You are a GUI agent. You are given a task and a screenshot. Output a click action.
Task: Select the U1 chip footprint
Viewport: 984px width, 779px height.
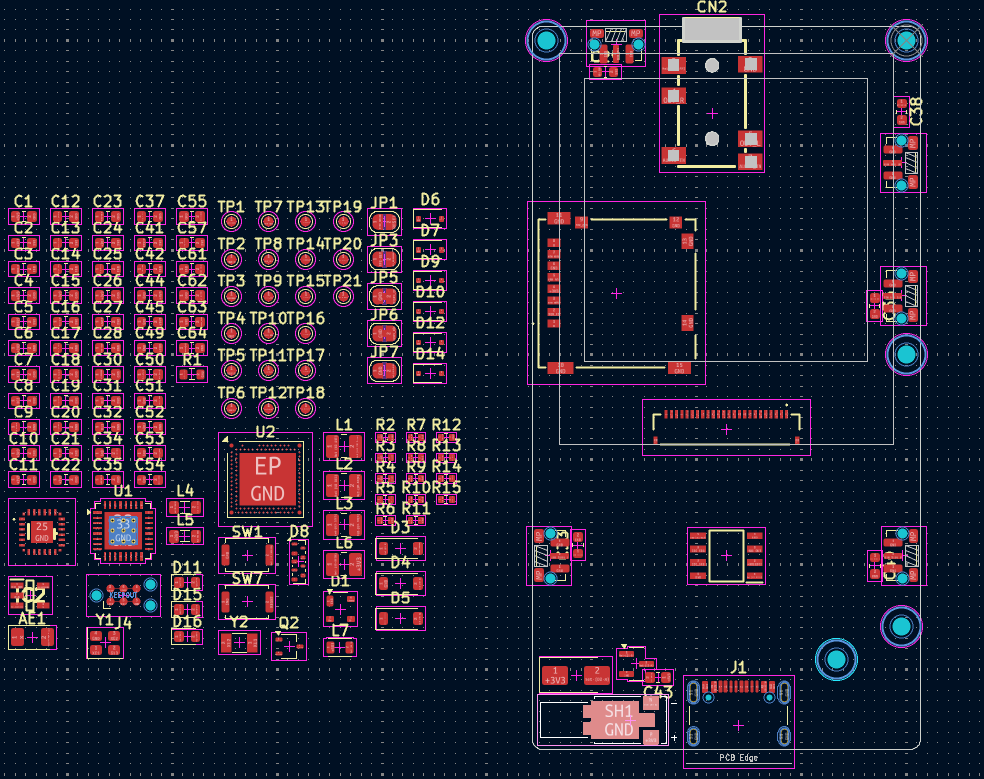point(122,531)
